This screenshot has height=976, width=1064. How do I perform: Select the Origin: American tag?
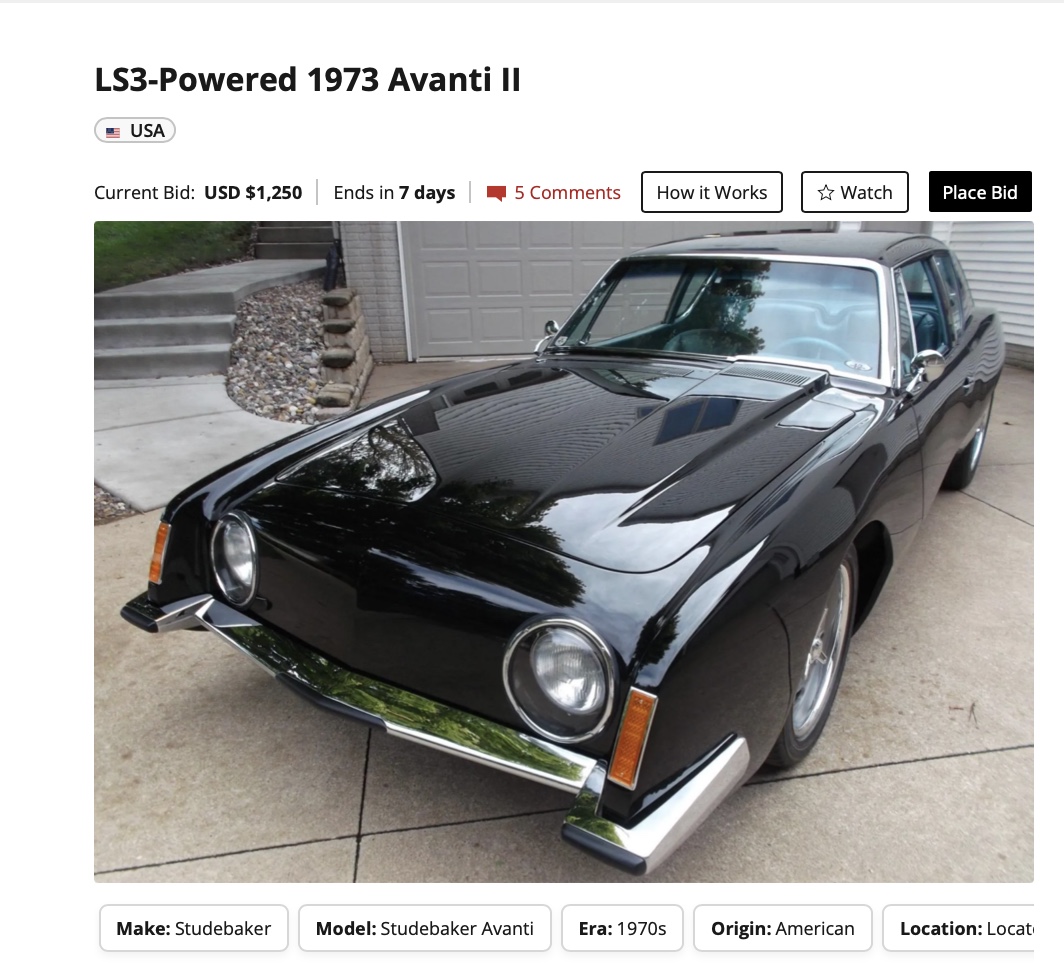point(782,928)
